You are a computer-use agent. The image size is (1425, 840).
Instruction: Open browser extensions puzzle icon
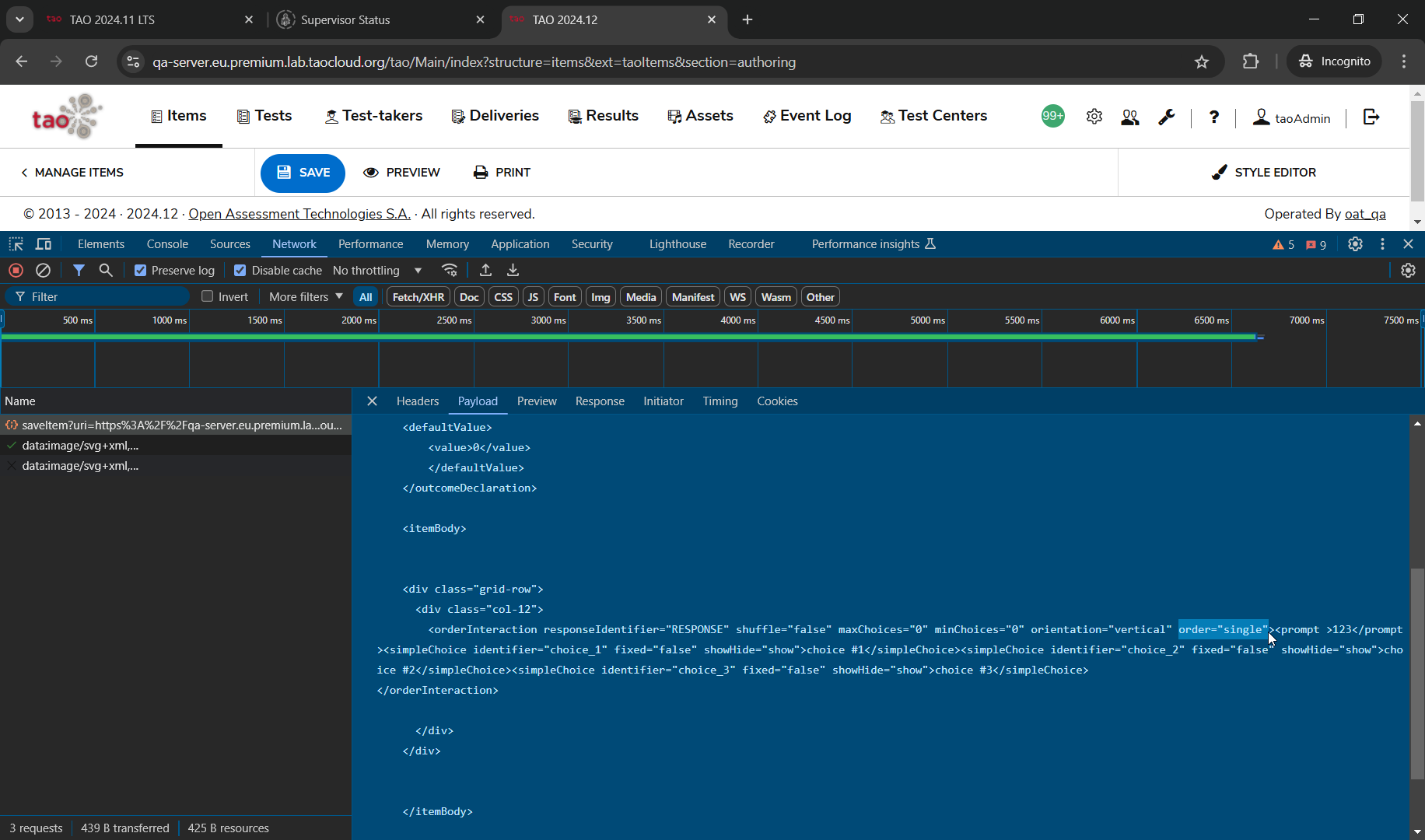[x=1251, y=61]
